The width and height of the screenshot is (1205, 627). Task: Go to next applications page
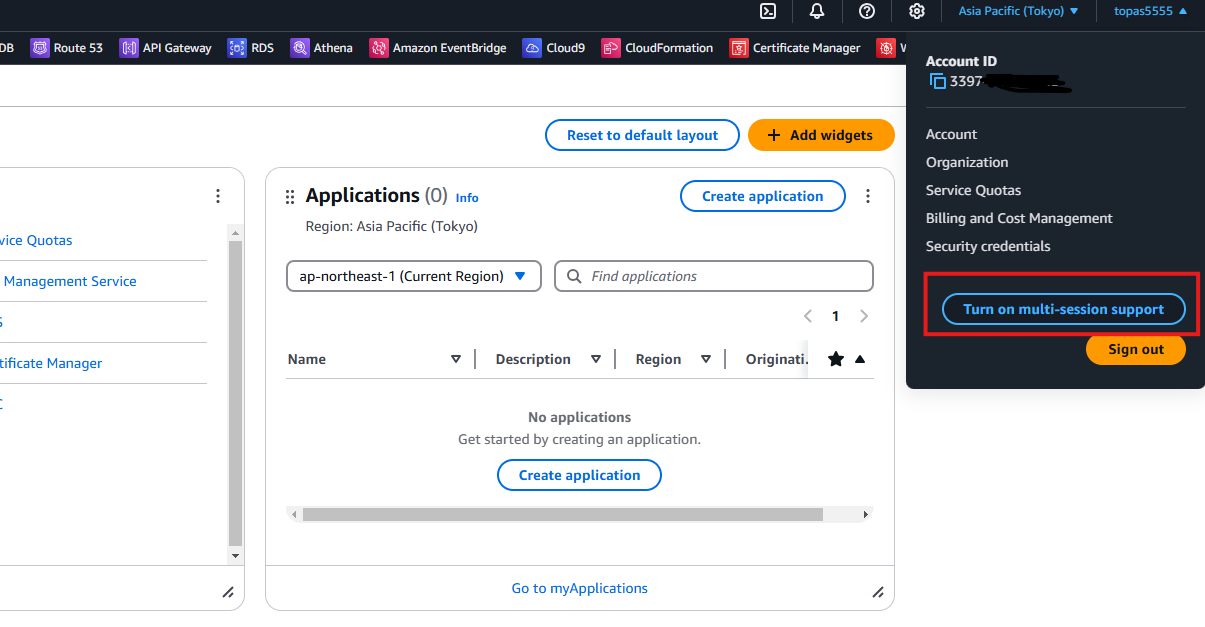(864, 316)
